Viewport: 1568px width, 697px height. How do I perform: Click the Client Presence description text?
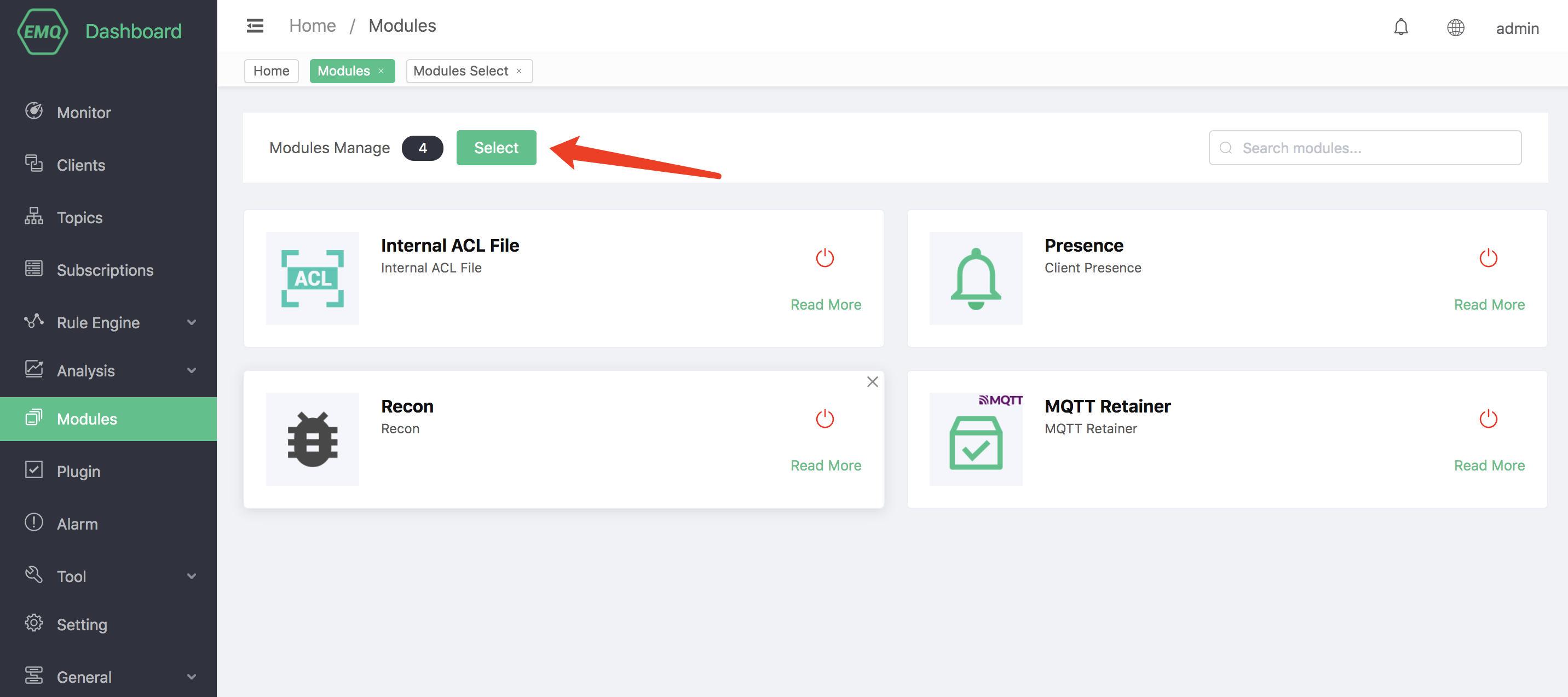[x=1093, y=268]
